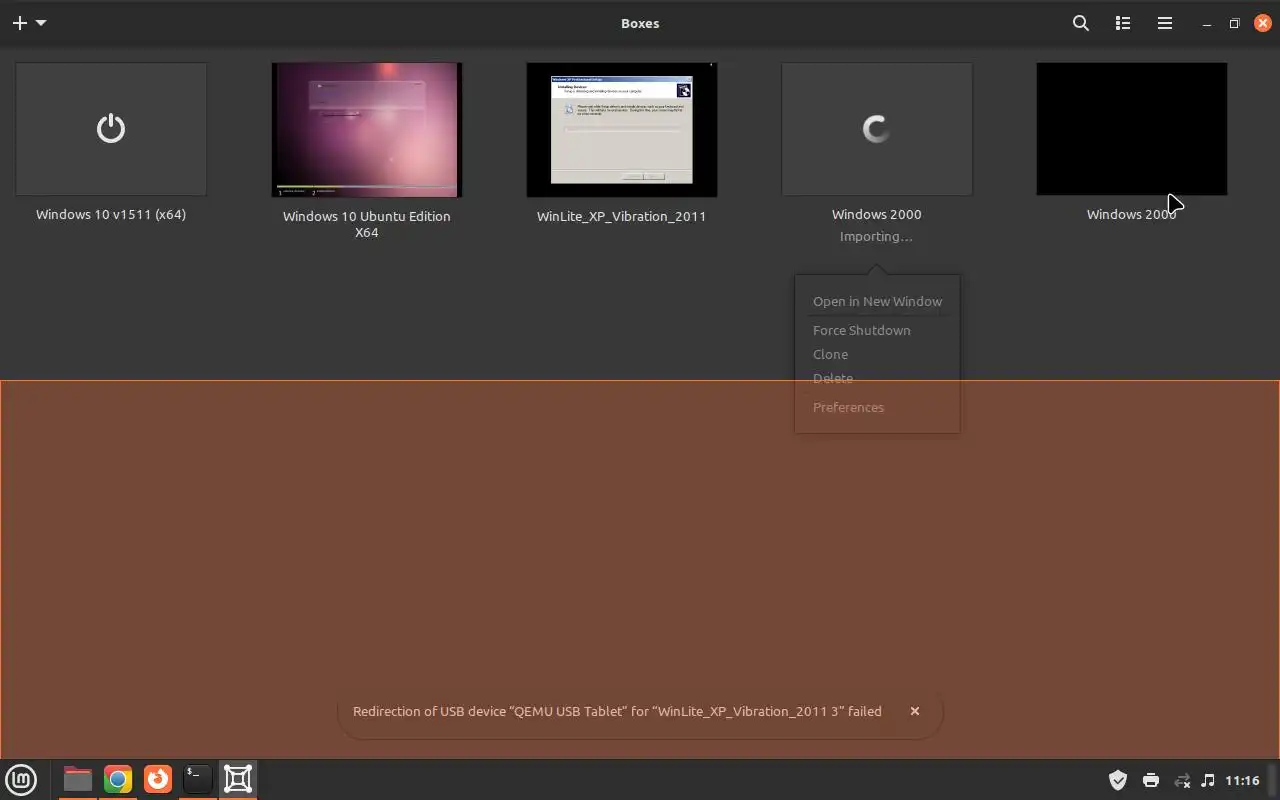1280x800 pixels.
Task: Click the music note sound tray icon
Action: [1208, 780]
